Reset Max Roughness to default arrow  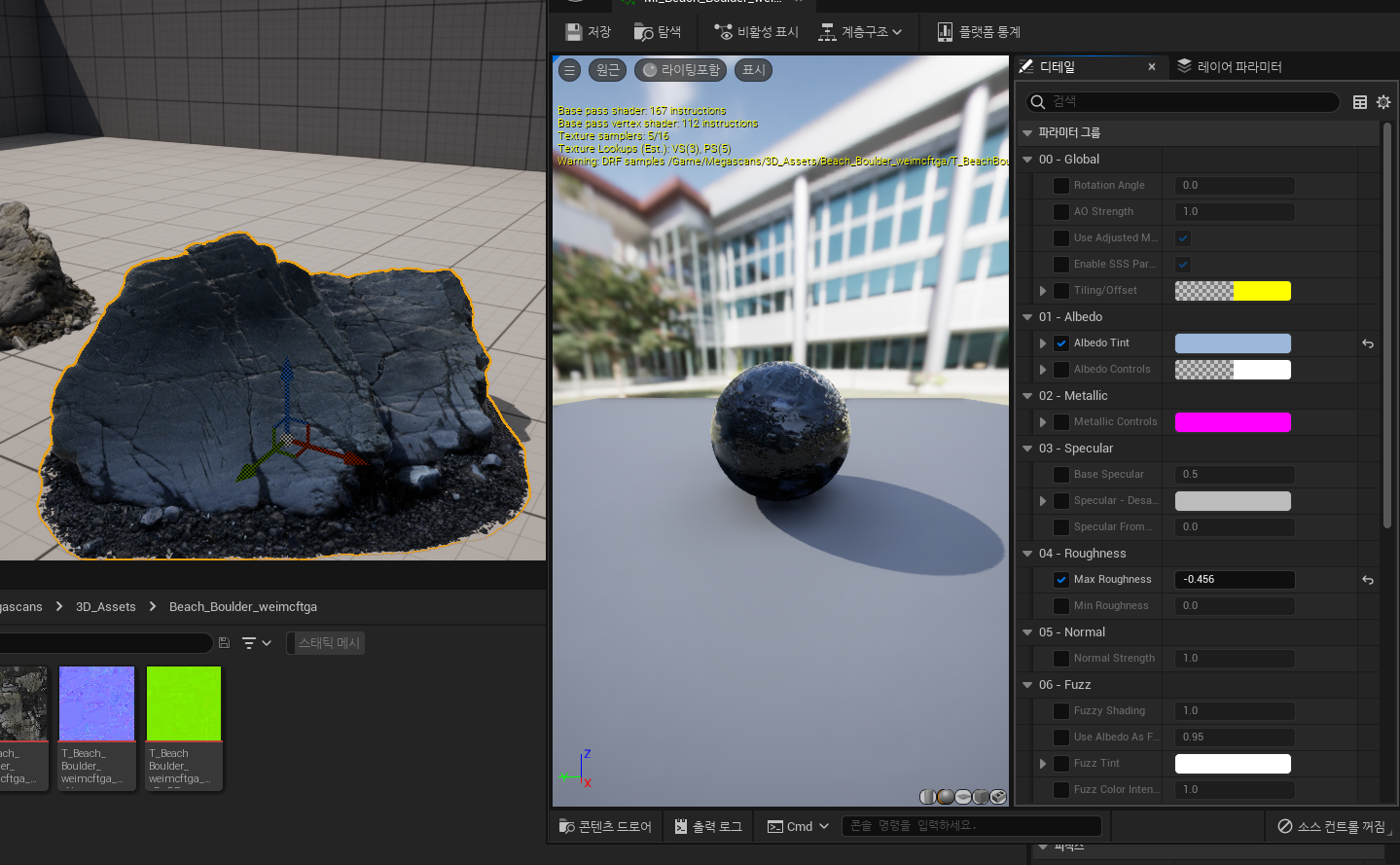(x=1368, y=580)
